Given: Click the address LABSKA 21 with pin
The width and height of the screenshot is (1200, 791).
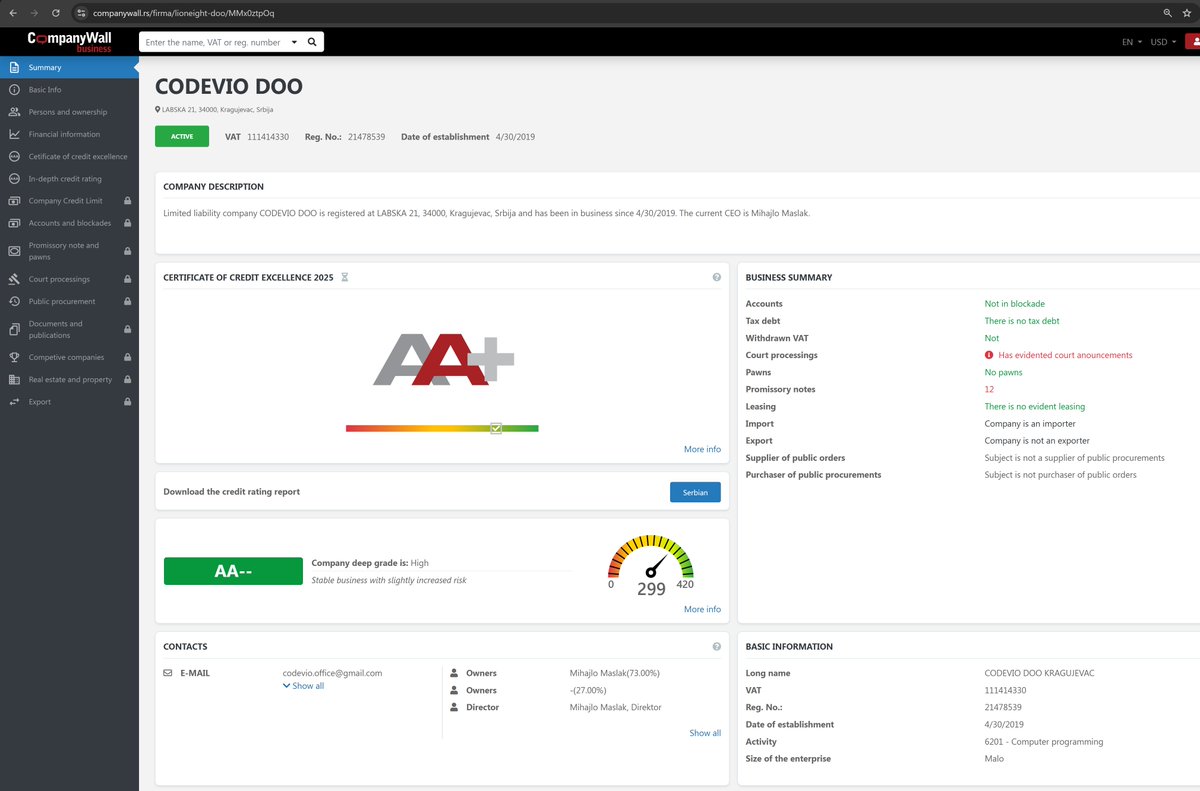Looking at the screenshot, I should tap(214, 109).
